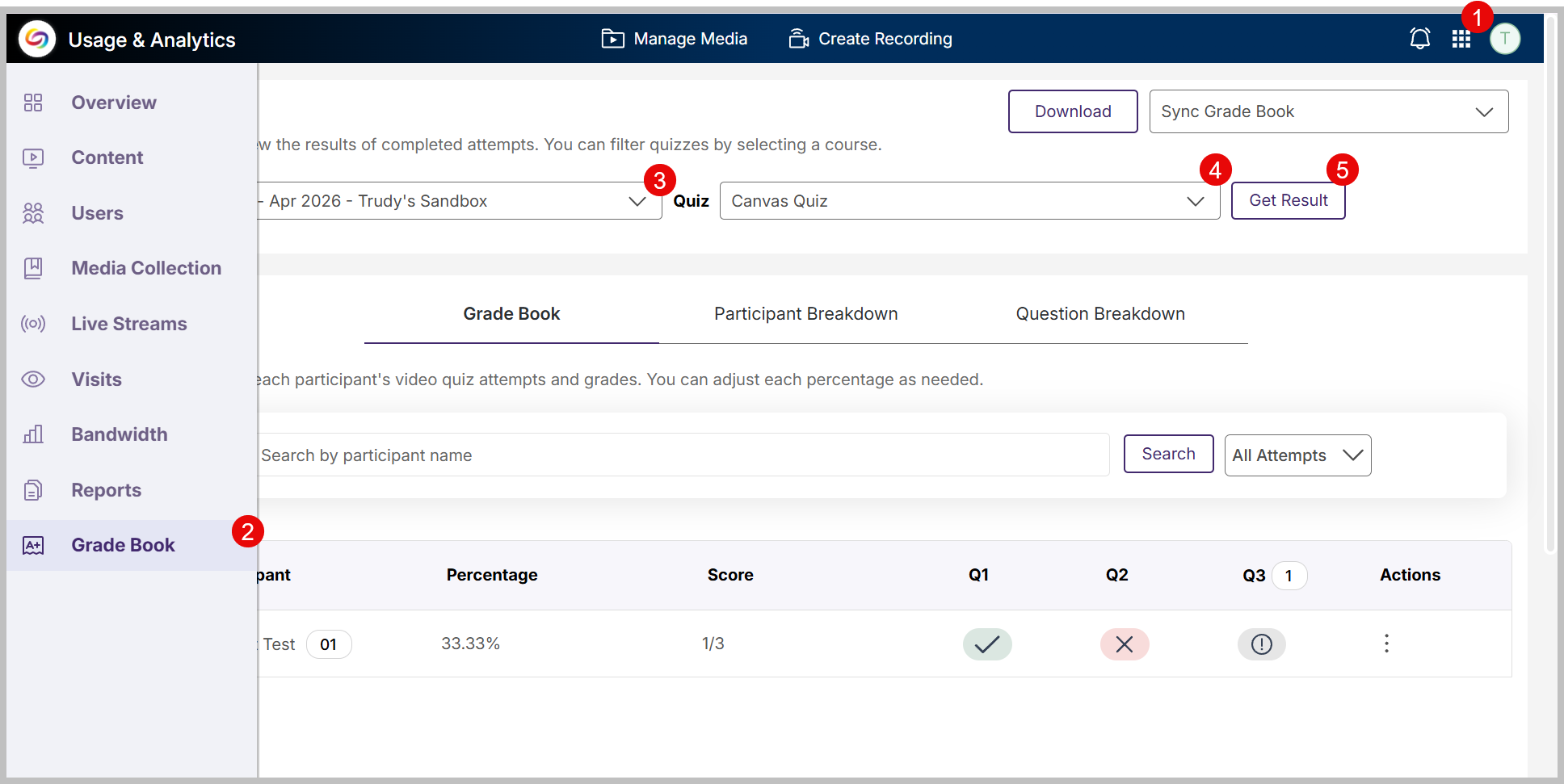Go to Content analytics
1564x784 pixels.
point(107,157)
